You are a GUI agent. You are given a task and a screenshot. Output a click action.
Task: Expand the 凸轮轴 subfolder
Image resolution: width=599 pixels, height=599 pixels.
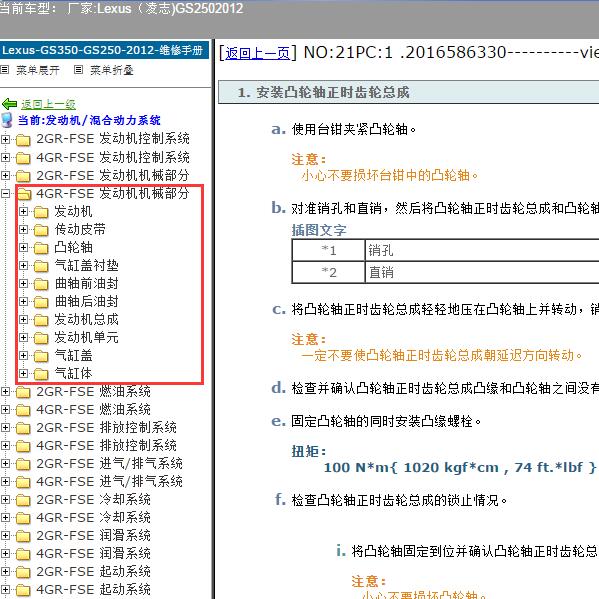23,247
